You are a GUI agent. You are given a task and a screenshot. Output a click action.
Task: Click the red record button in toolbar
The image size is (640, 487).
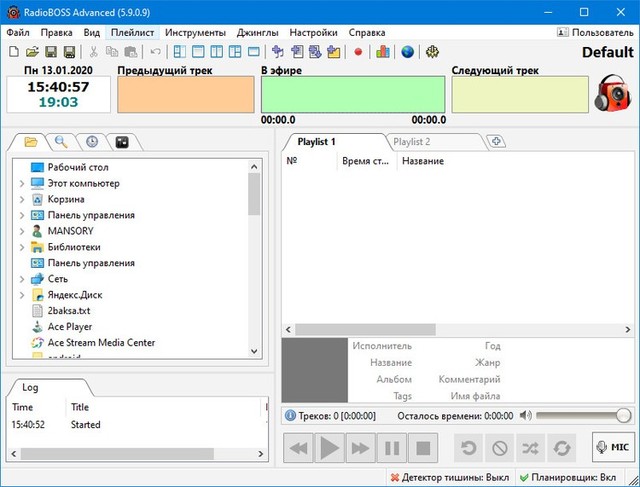pos(359,52)
